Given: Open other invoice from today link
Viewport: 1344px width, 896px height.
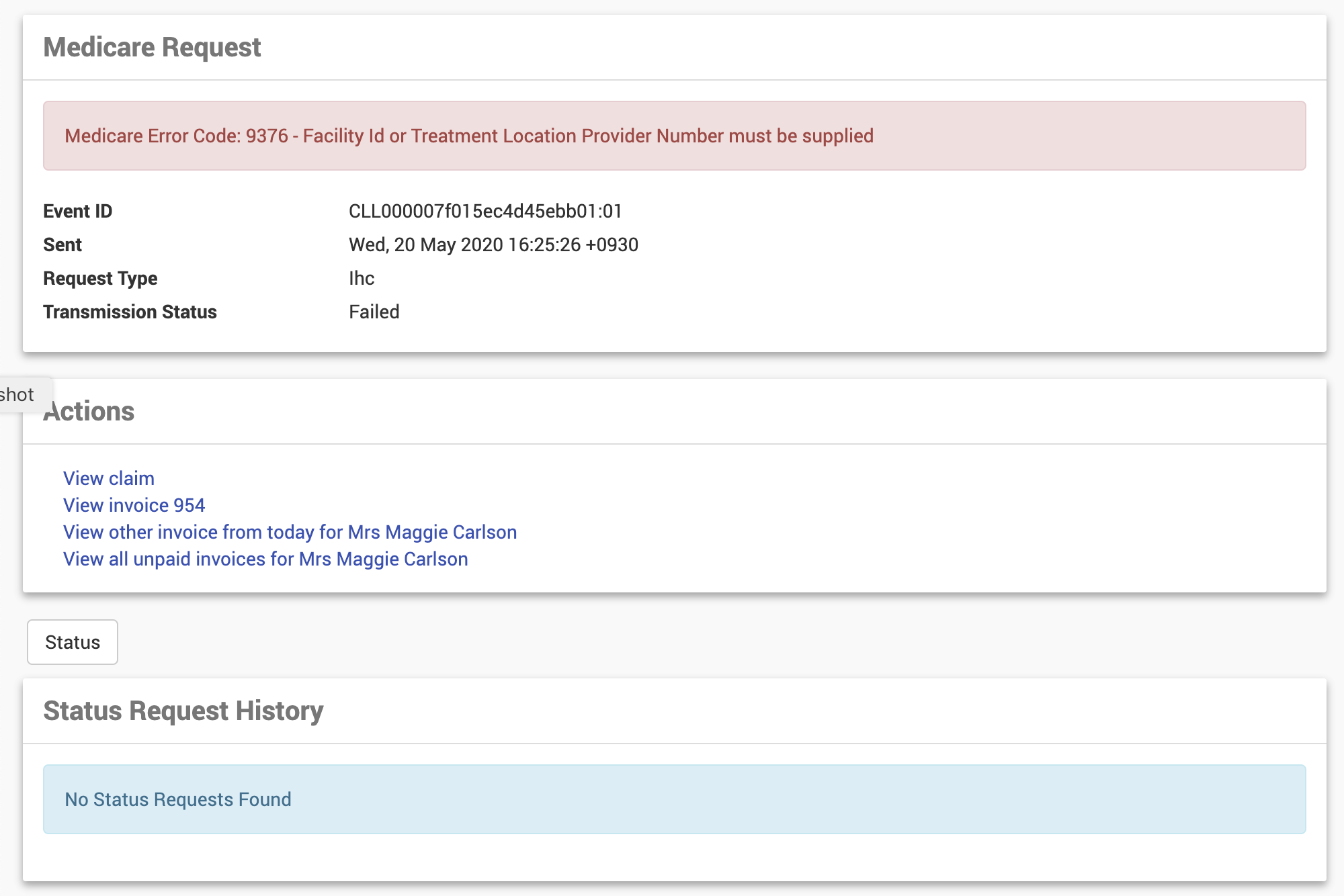Looking at the screenshot, I should [290, 532].
